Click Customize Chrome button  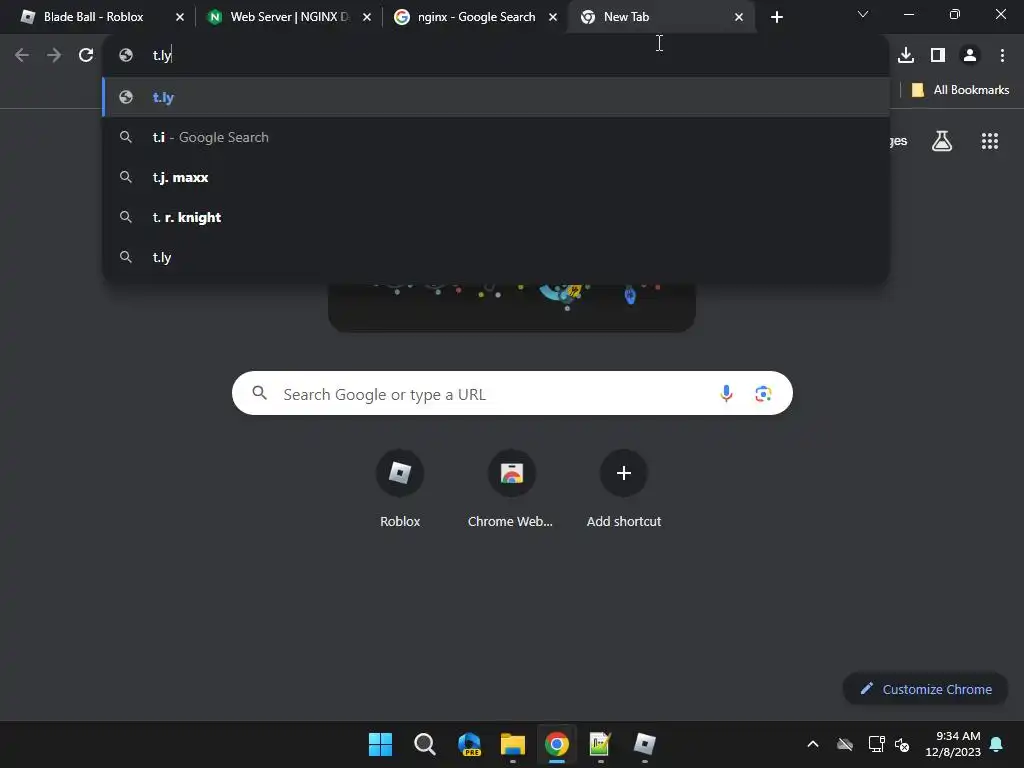[x=925, y=689]
